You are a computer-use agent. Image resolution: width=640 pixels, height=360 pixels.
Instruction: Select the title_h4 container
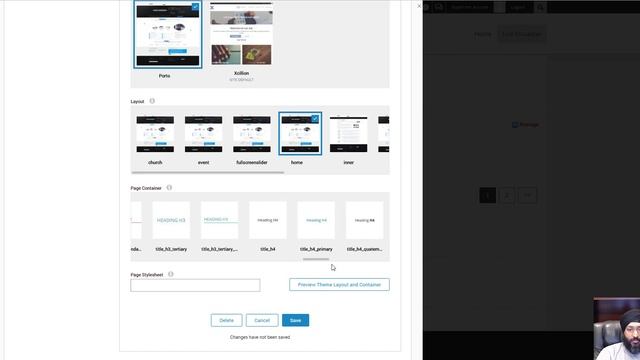click(268, 220)
